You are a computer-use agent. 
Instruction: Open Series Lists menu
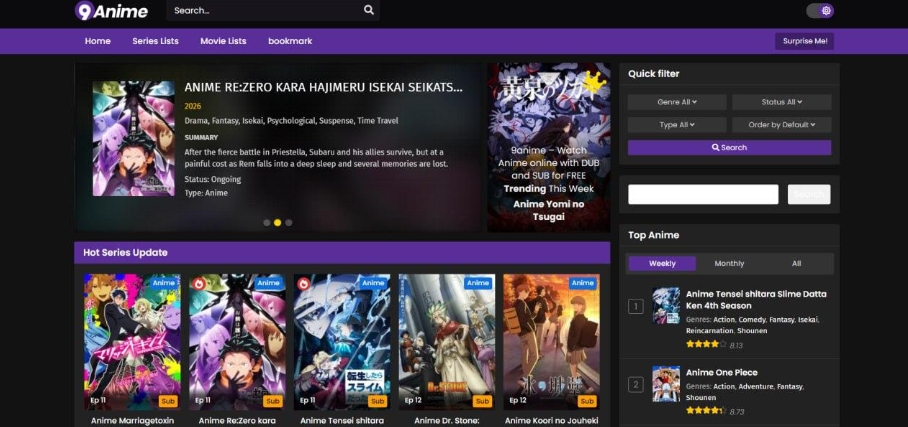coord(155,41)
